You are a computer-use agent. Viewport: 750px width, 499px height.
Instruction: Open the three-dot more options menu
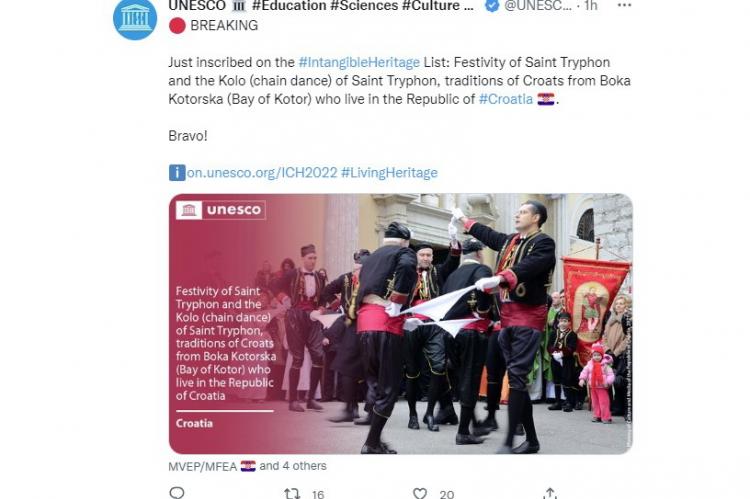(x=624, y=5)
